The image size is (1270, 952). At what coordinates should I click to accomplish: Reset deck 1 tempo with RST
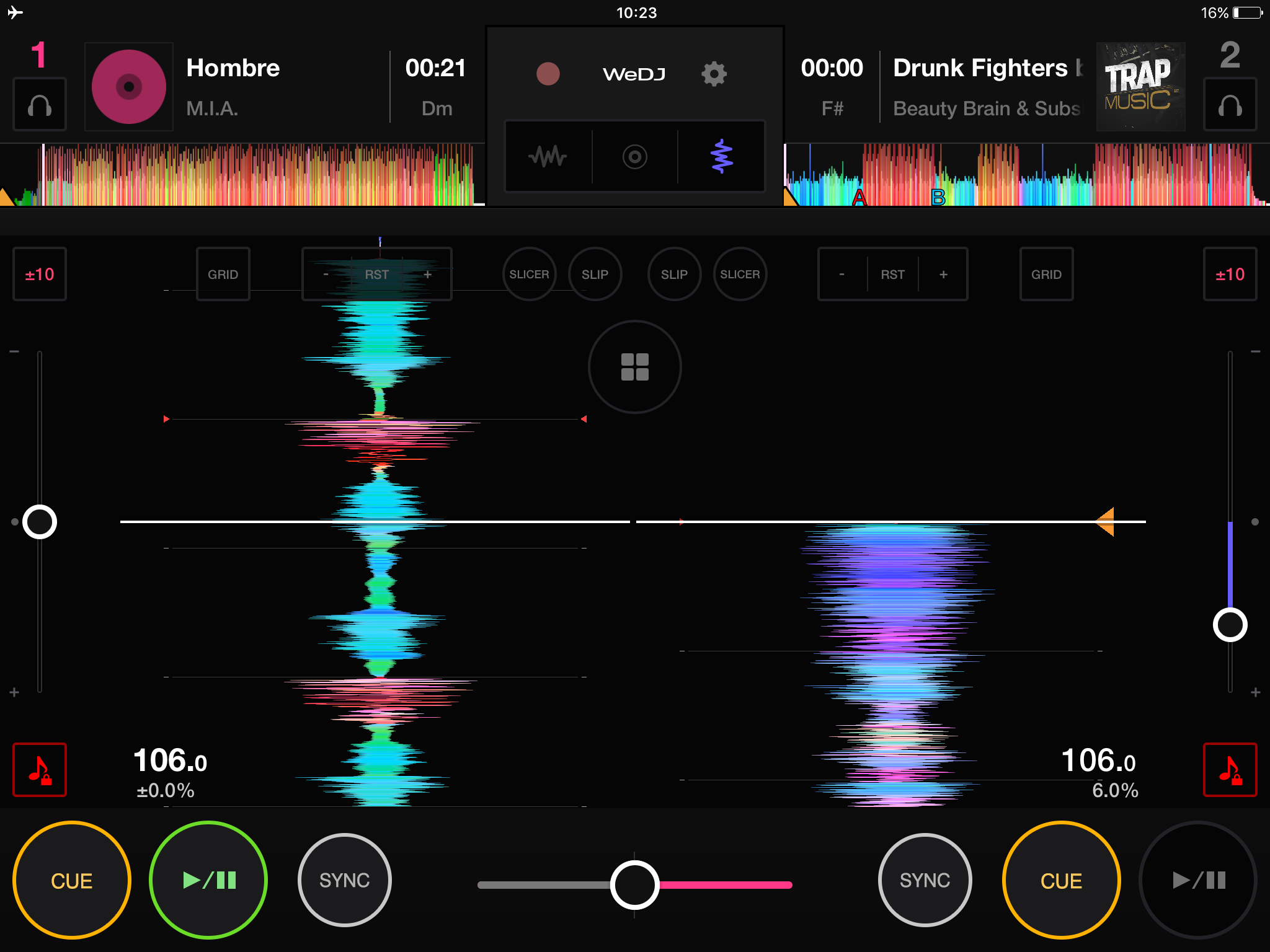[x=377, y=274]
